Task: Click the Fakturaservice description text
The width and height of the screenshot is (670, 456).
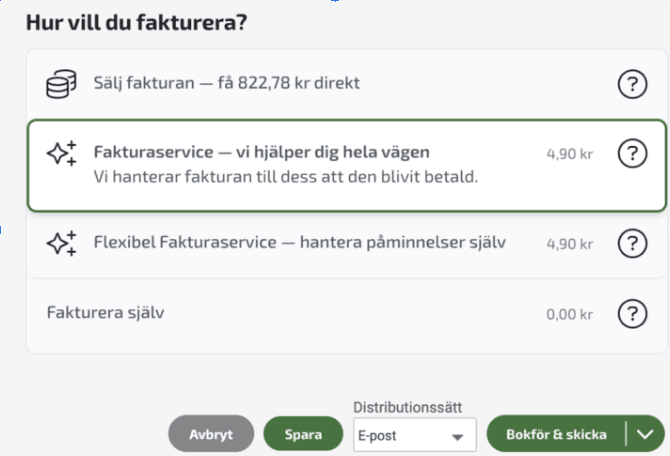Action: tap(286, 178)
